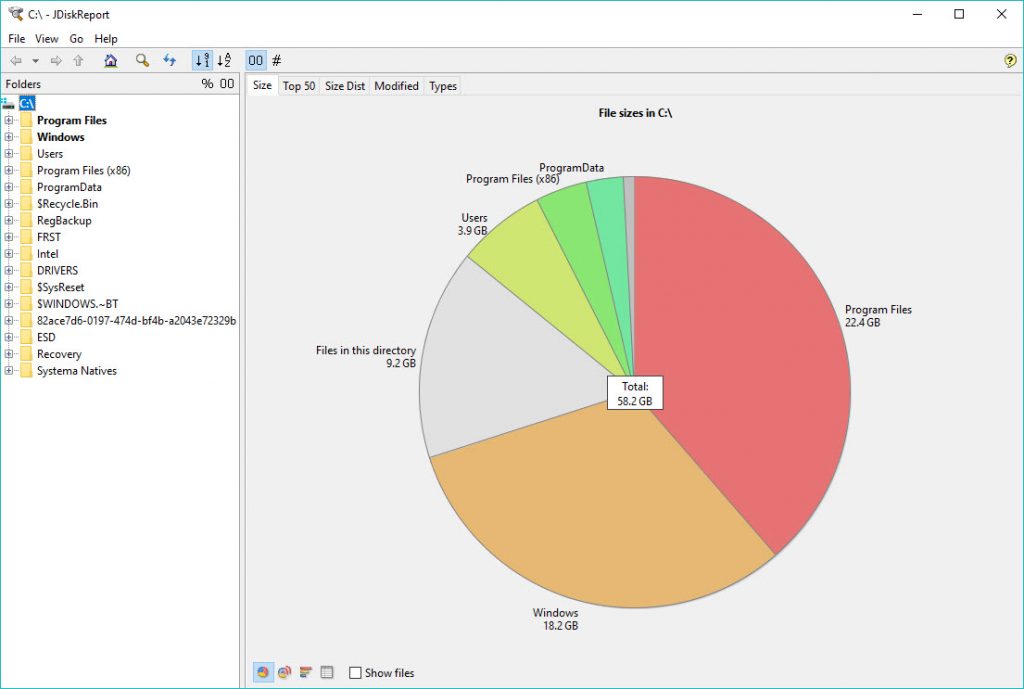Switch to table view icon
Viewport: 1024px width, 689px height.
[x=327, y=672]
